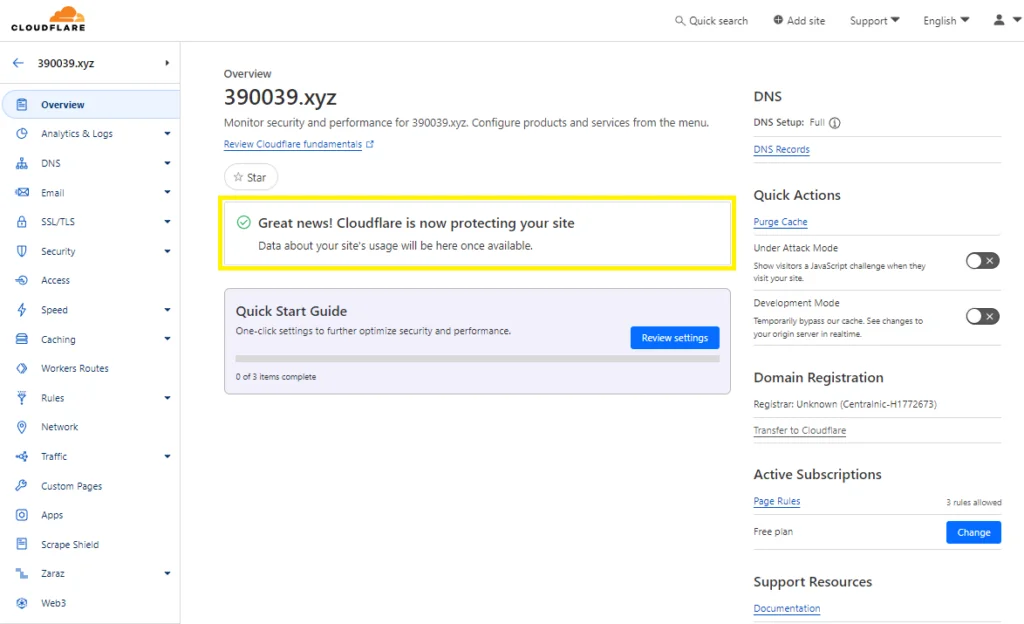Image resolution: width=1024 pixels, height=624 pixels.
Task: Open the Review Cloudflare fundamentals link
Action: tap(293, 144)
